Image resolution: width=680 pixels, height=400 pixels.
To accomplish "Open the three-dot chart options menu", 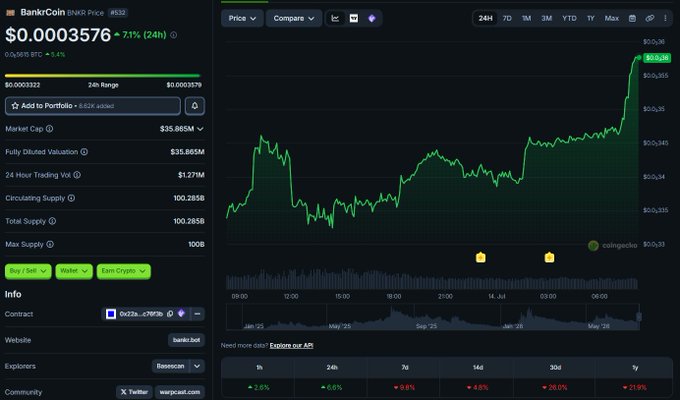I will pyautogui.click(x=665, y=18).
